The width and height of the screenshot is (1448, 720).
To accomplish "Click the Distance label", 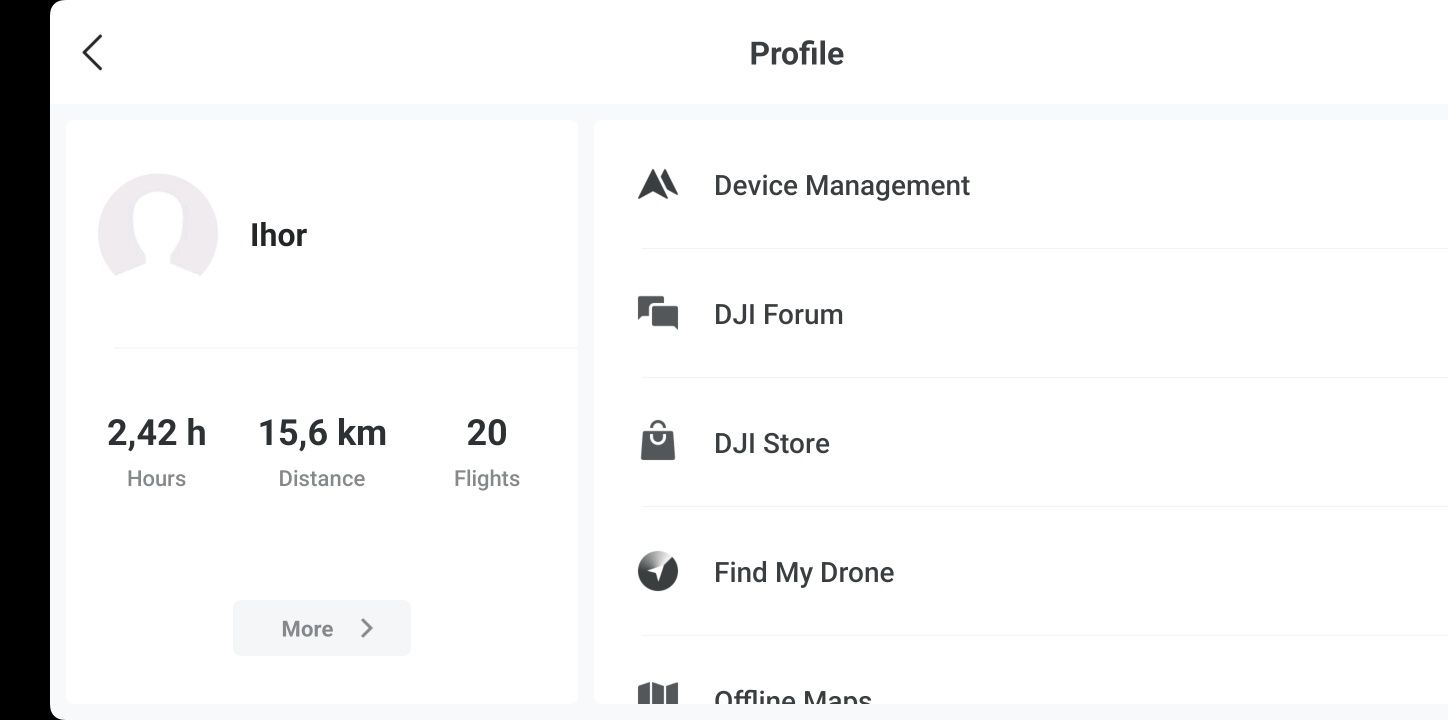I will 322,479.
